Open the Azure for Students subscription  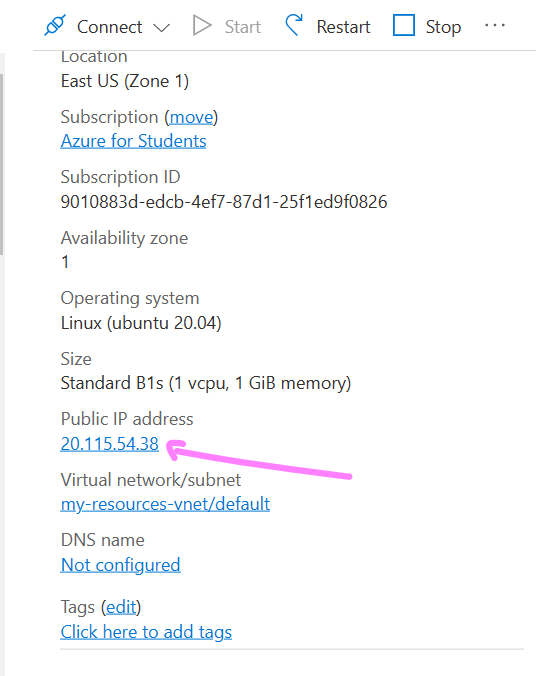pos(133,141)
